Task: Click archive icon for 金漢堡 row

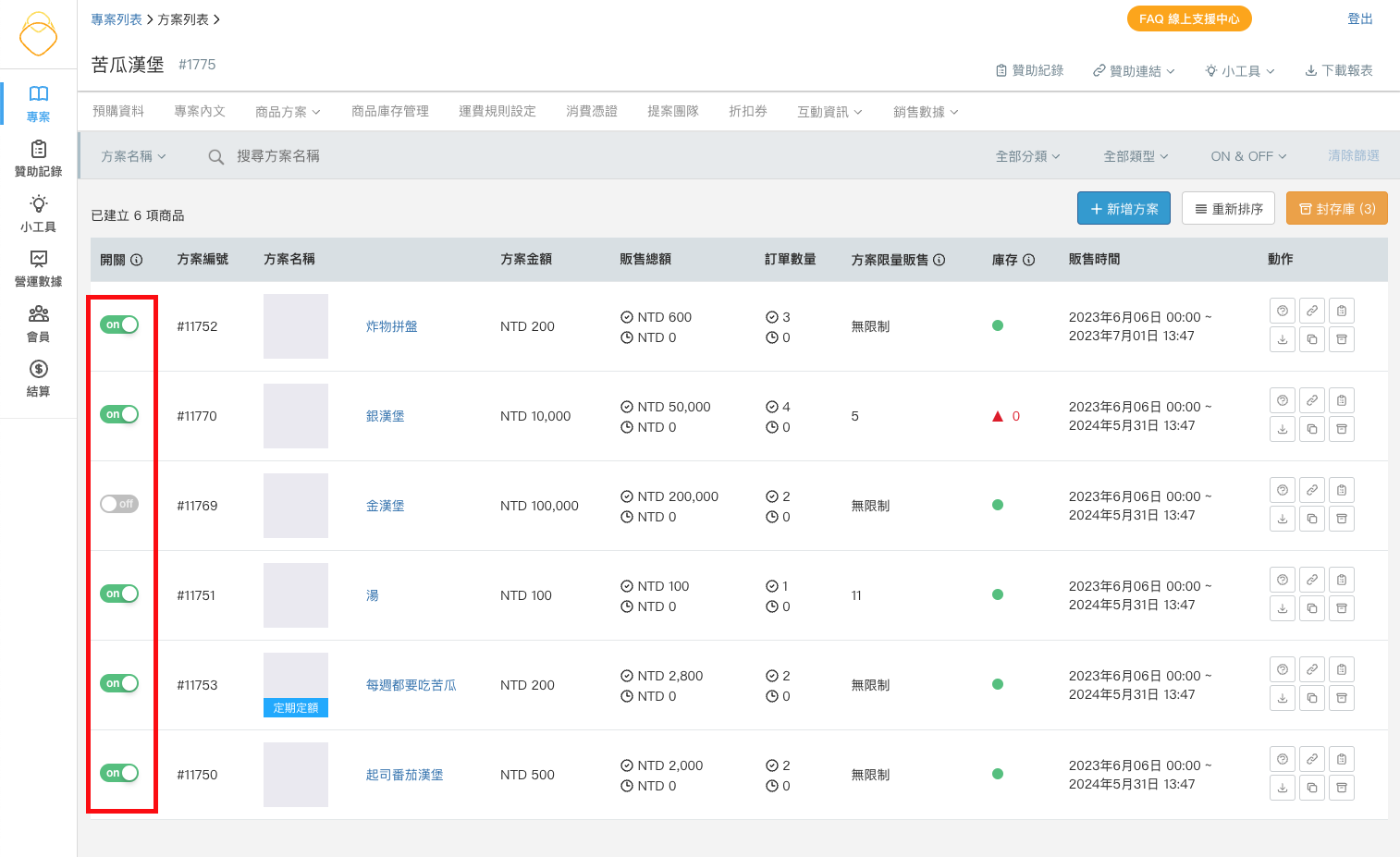Action: pyautogui.click(x=1342, y=519)
